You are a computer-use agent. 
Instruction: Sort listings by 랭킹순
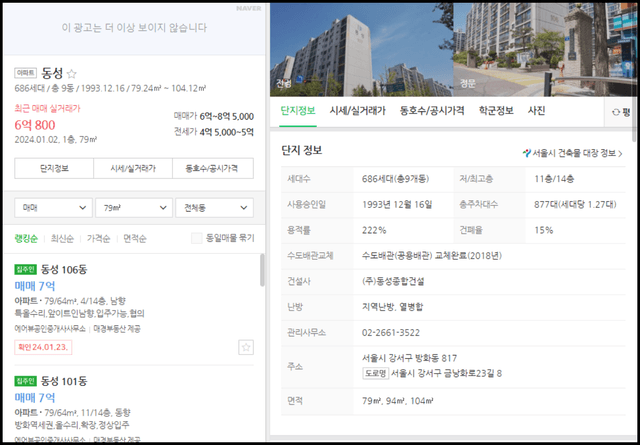pos(26,238)
